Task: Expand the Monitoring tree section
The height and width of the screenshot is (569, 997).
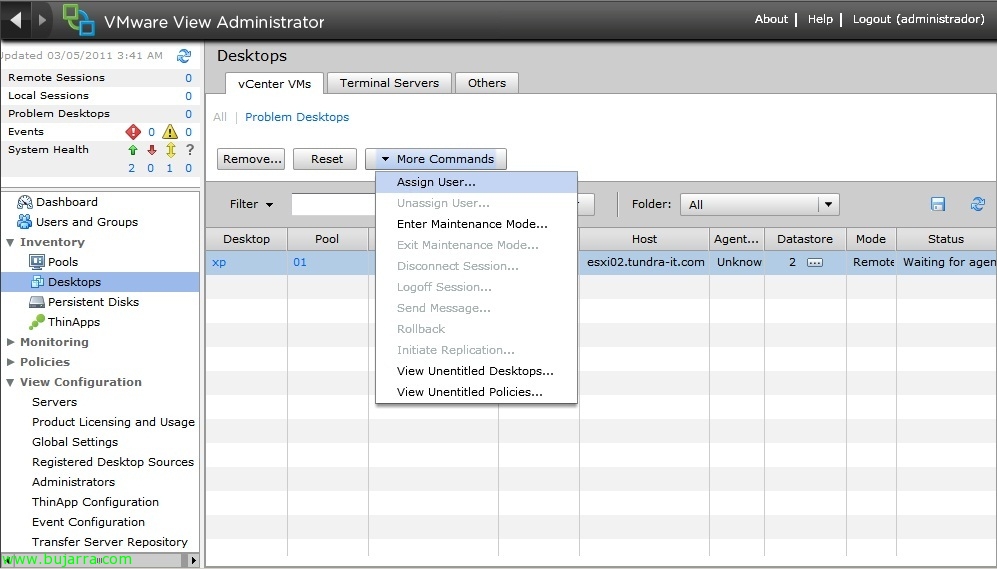Action: pos(10,342)
